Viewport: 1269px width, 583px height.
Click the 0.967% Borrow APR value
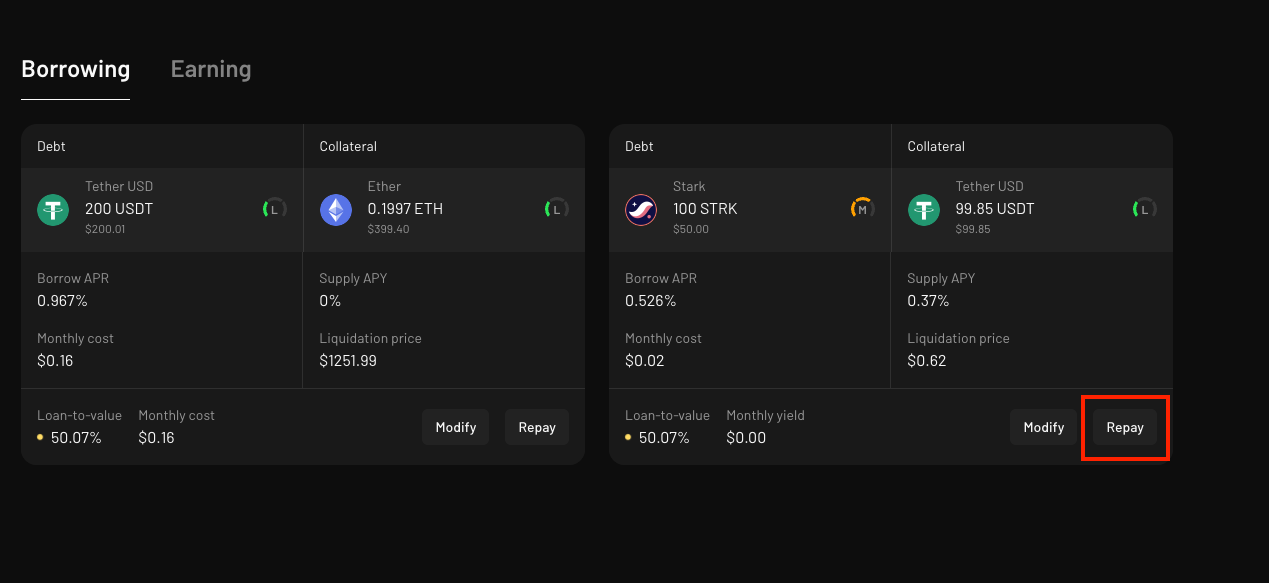tap(60, 301)
